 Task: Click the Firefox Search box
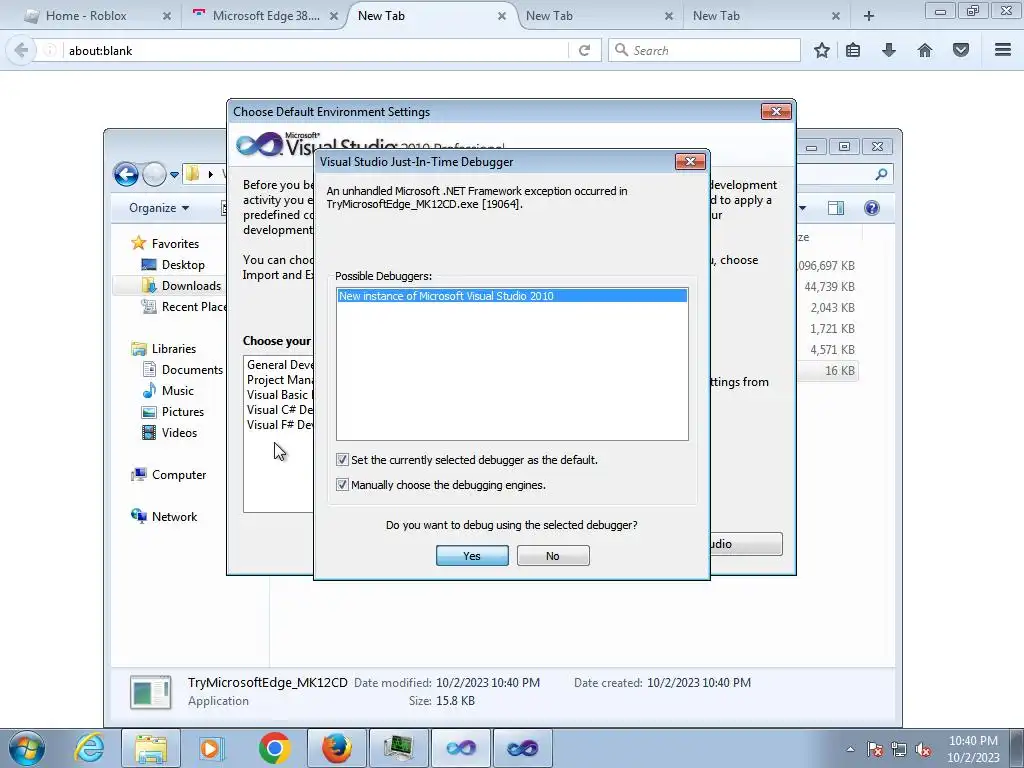tap(704, 50)
